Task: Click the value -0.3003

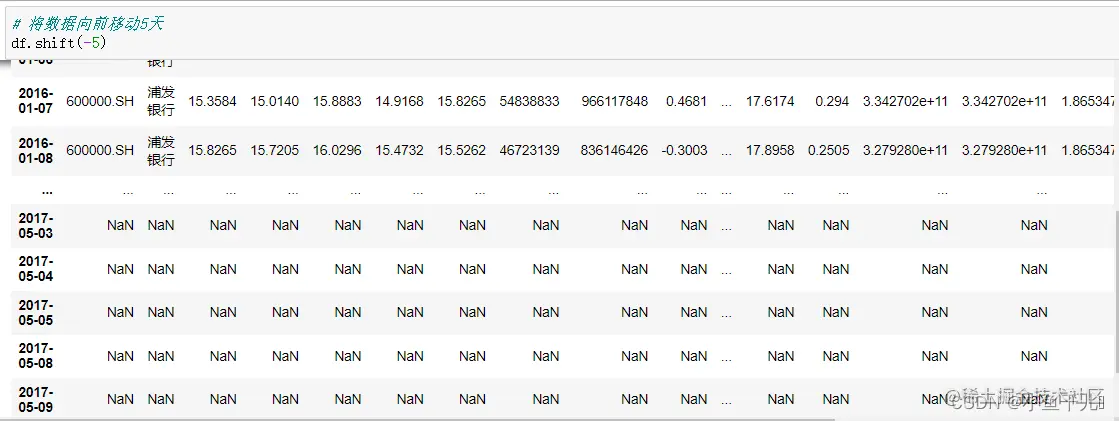Action: 685,151
